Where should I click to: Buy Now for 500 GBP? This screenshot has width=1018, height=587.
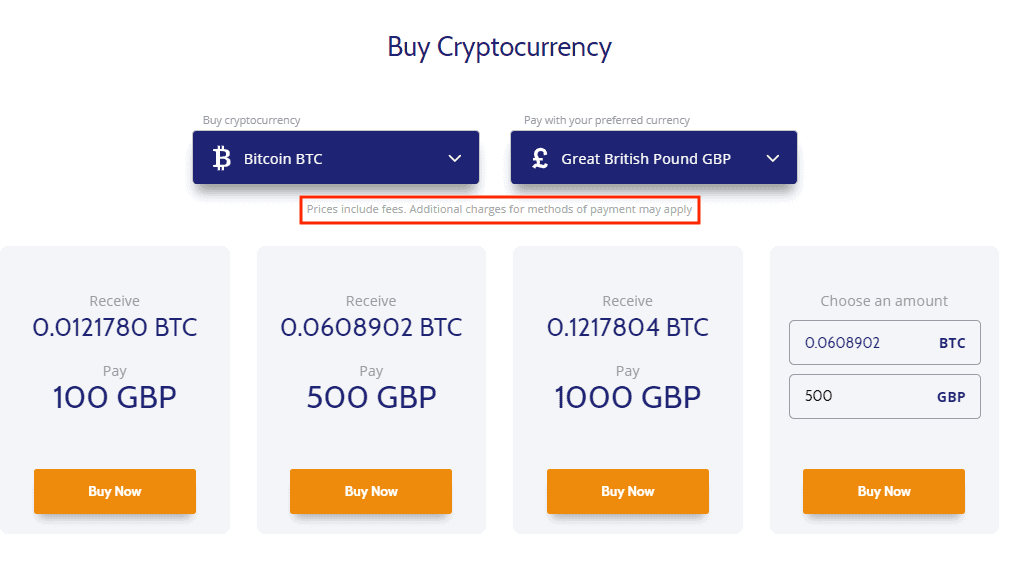point(371,492)
